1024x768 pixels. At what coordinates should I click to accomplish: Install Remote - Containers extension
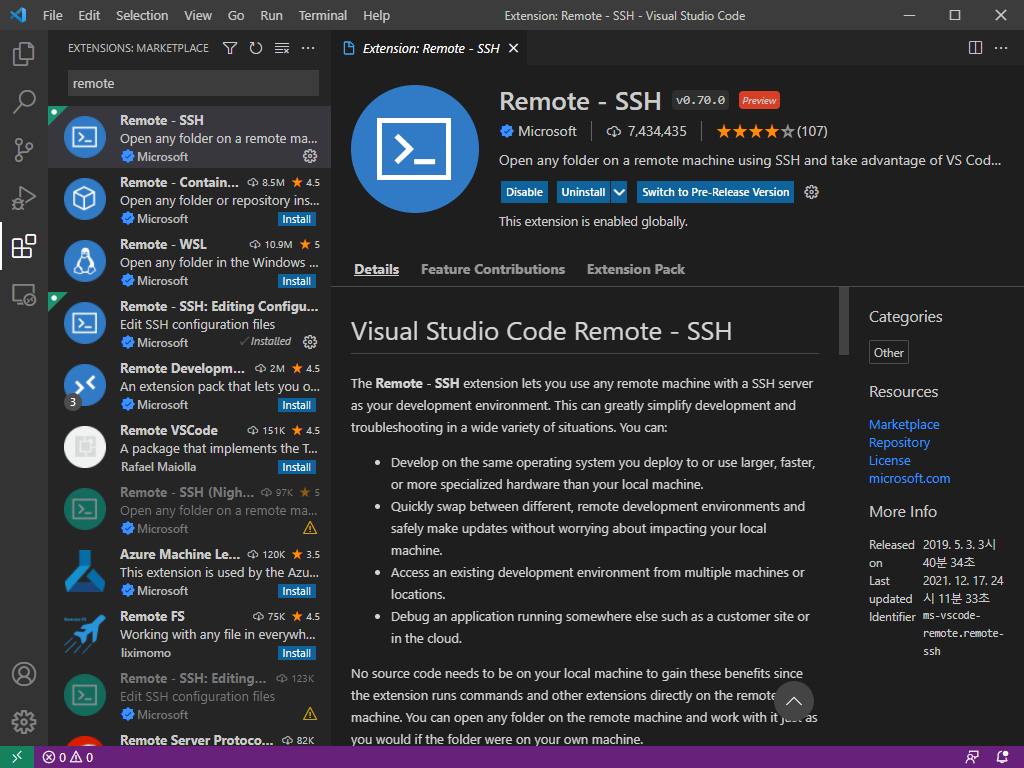point(296,219)
